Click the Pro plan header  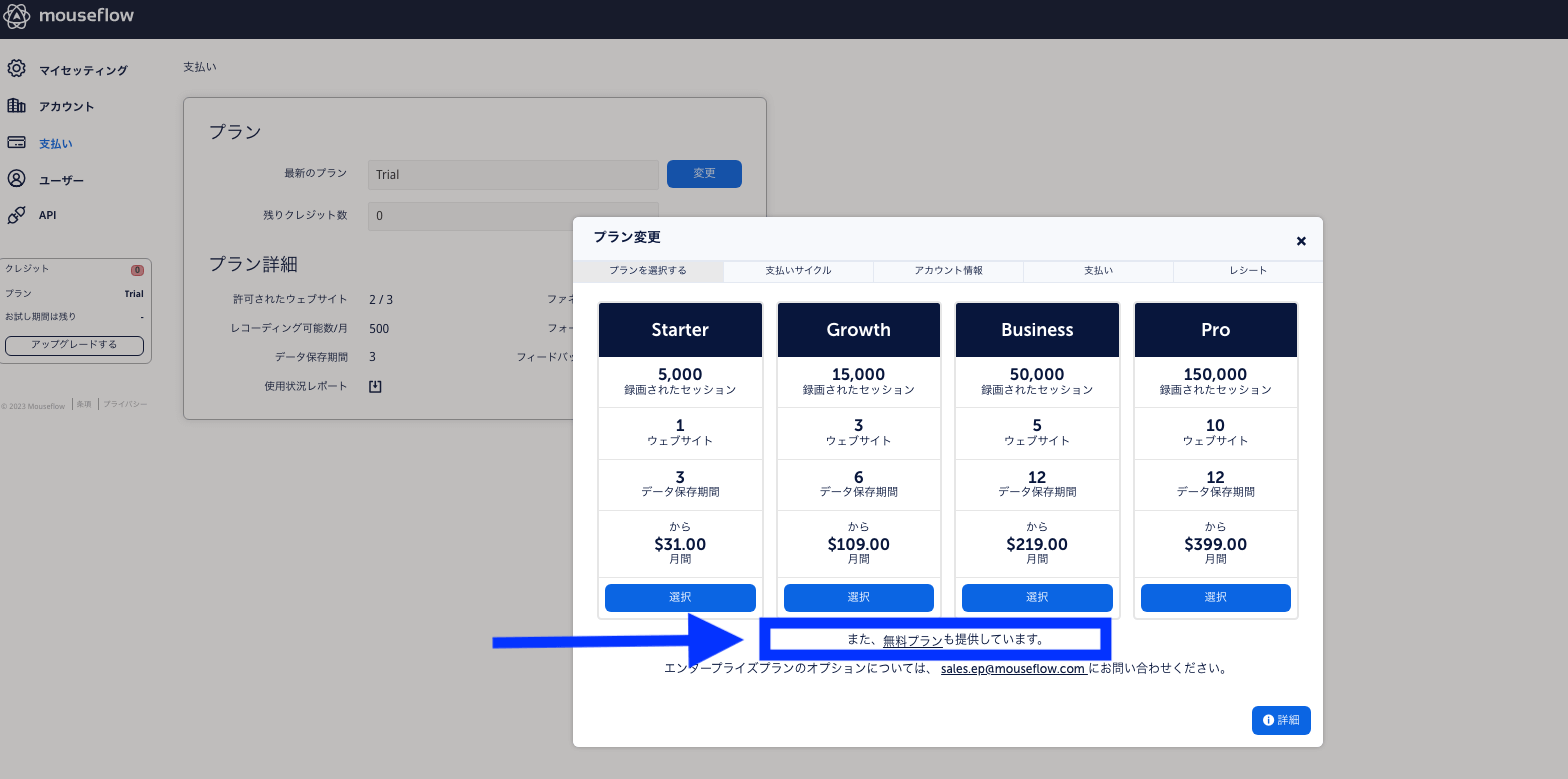[x=1216, y=330]
